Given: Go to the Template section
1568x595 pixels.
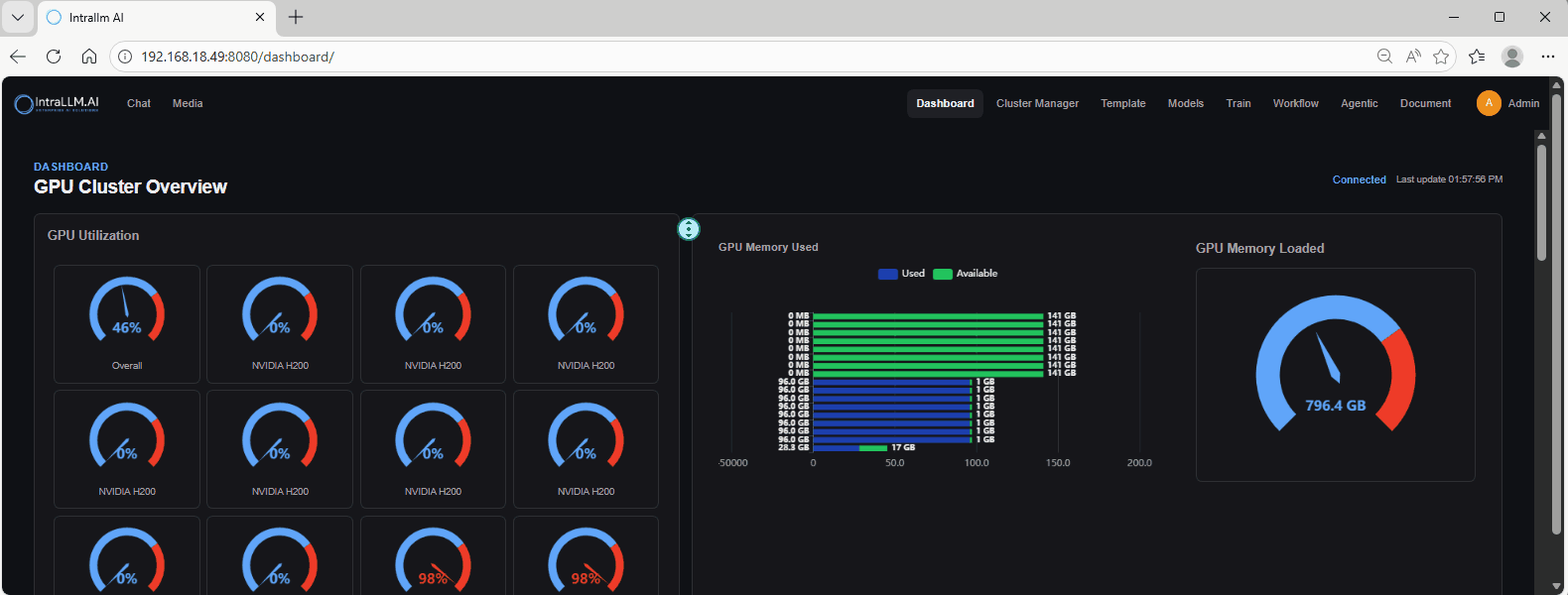Looking at the screenshot, I should pos(1122,103).
